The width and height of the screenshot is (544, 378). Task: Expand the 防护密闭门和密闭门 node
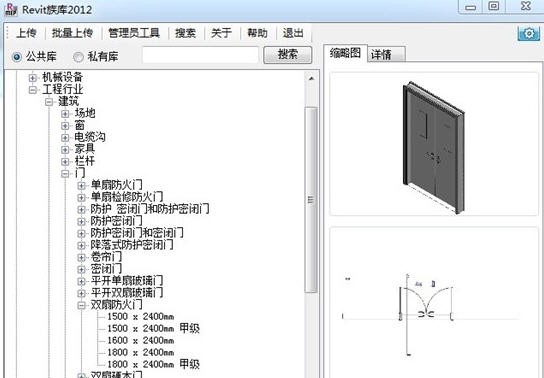pos(82,233)
